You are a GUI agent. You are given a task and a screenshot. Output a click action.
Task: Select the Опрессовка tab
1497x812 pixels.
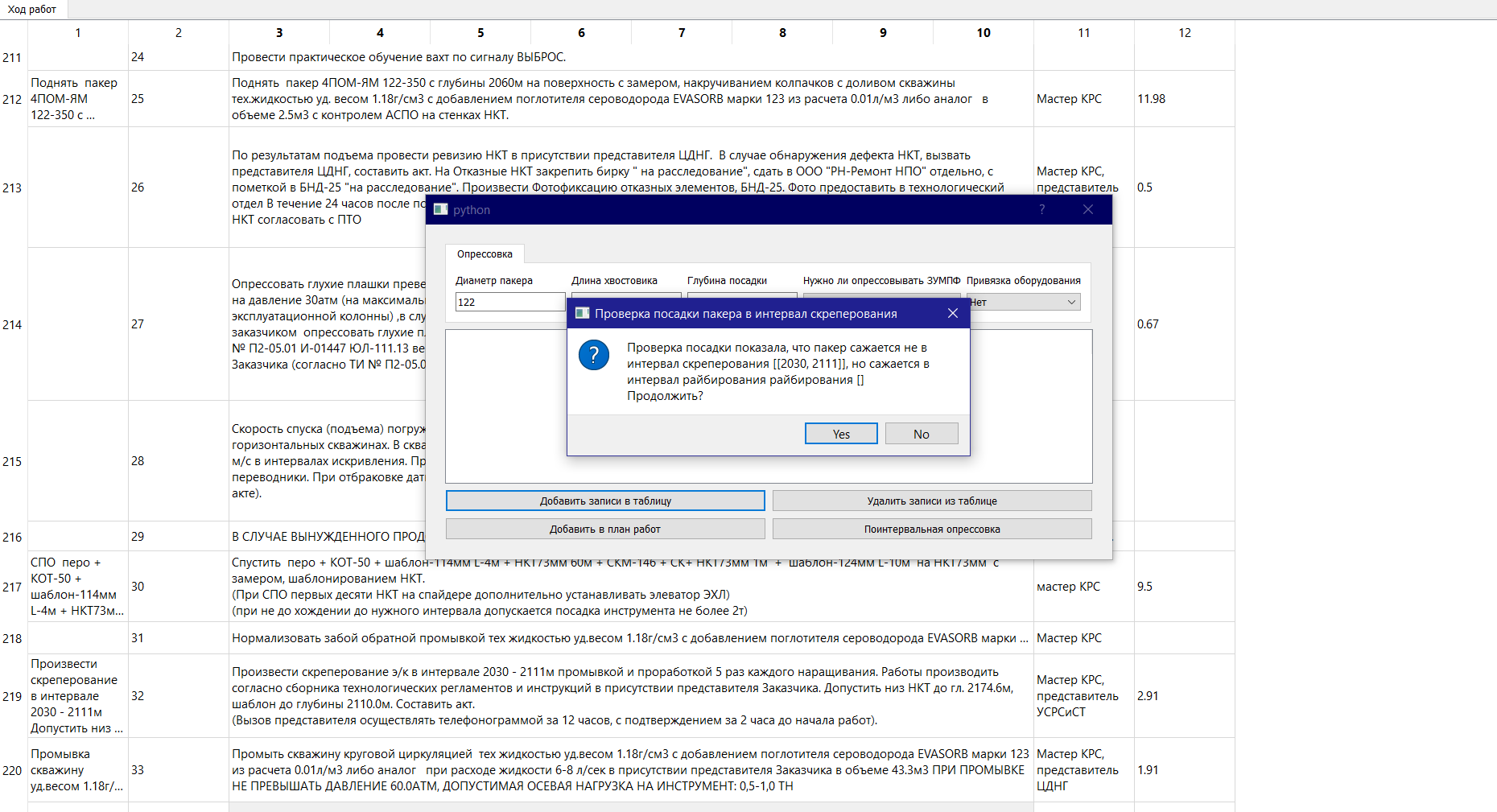[x=485, y=253]
